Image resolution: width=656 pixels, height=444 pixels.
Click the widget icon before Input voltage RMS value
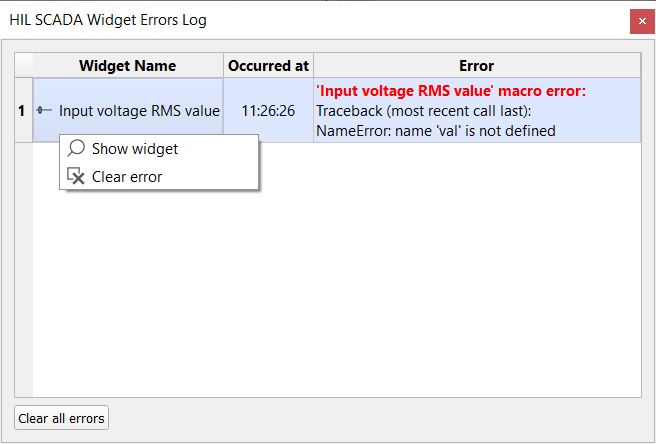click(44, 110)
